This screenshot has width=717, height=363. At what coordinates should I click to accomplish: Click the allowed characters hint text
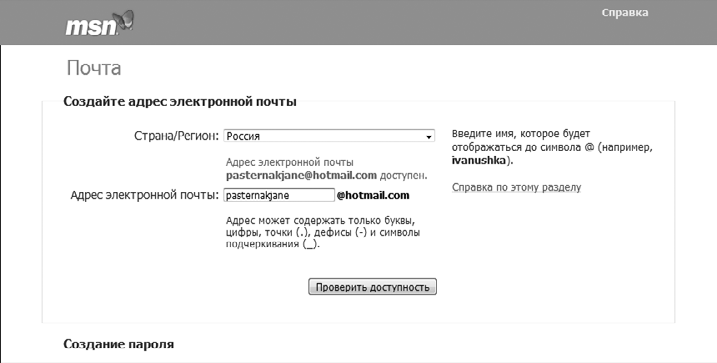(323, 232)
